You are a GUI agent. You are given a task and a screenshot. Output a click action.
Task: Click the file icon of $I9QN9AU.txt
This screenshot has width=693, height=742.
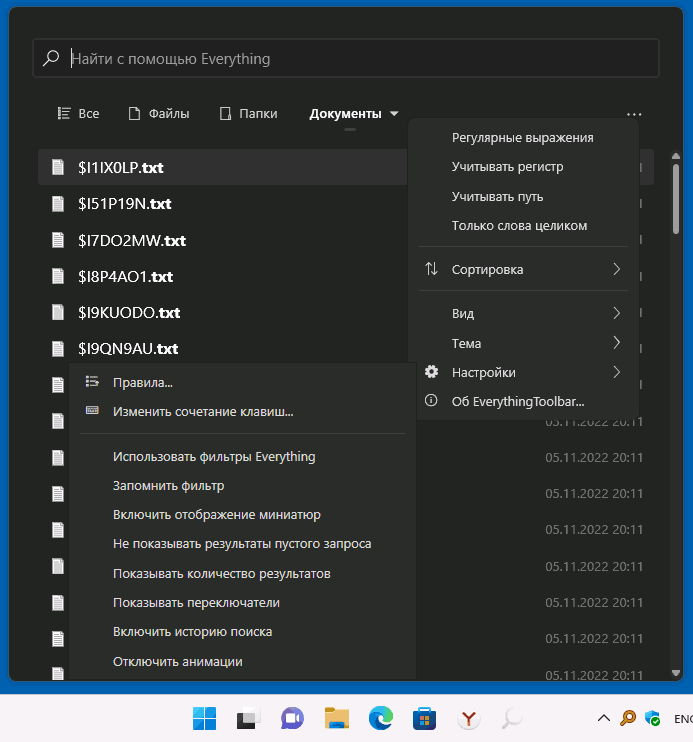58,348
